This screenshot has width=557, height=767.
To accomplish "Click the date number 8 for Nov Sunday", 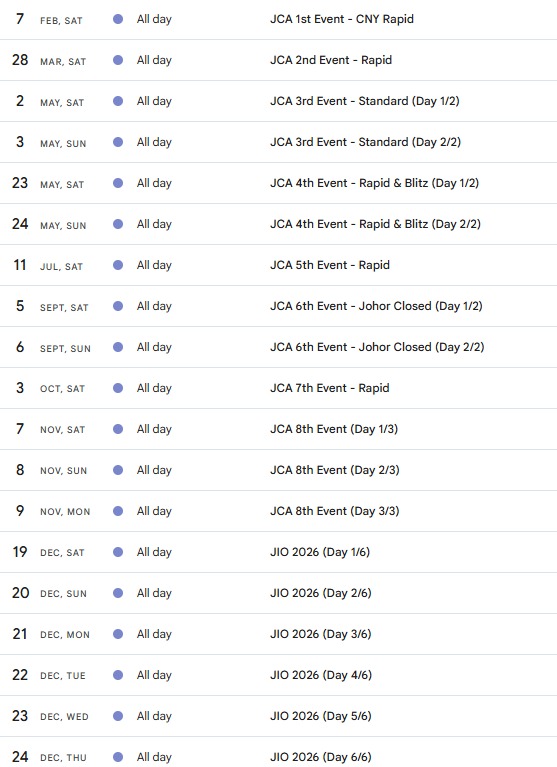I will (x=20, y=470).
